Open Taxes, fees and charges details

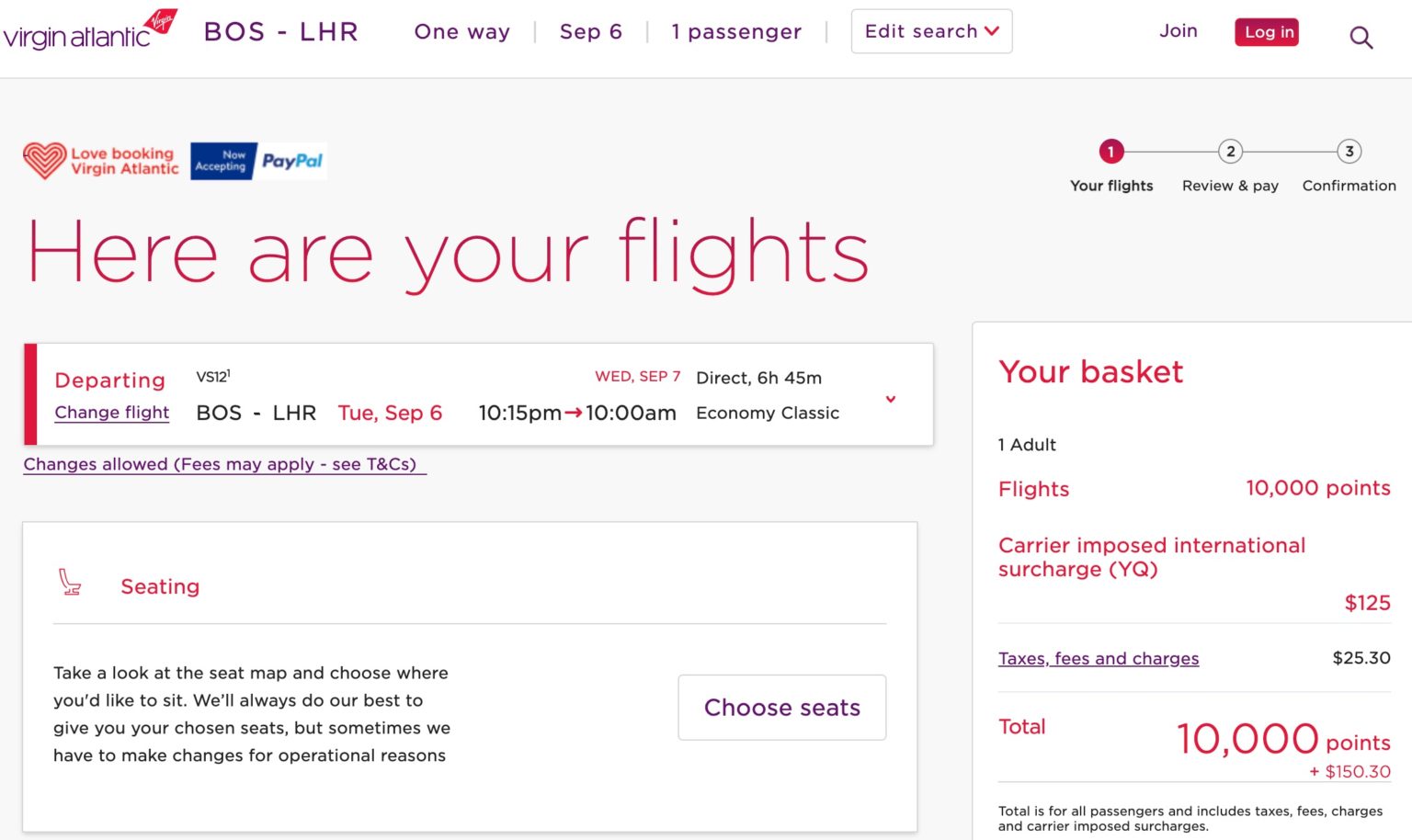click(1098, 658)
